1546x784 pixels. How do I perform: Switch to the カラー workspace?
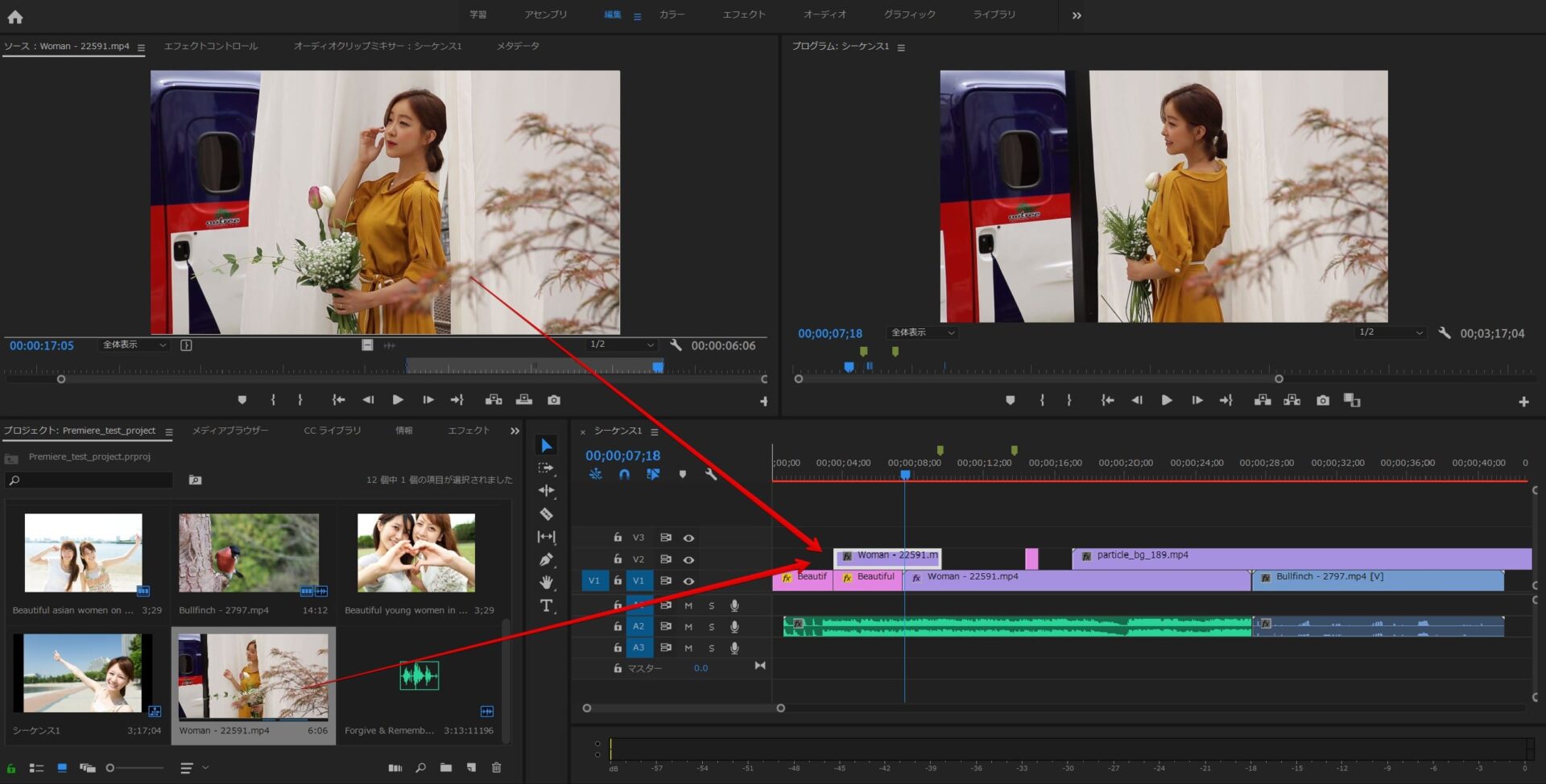[672, 14]
